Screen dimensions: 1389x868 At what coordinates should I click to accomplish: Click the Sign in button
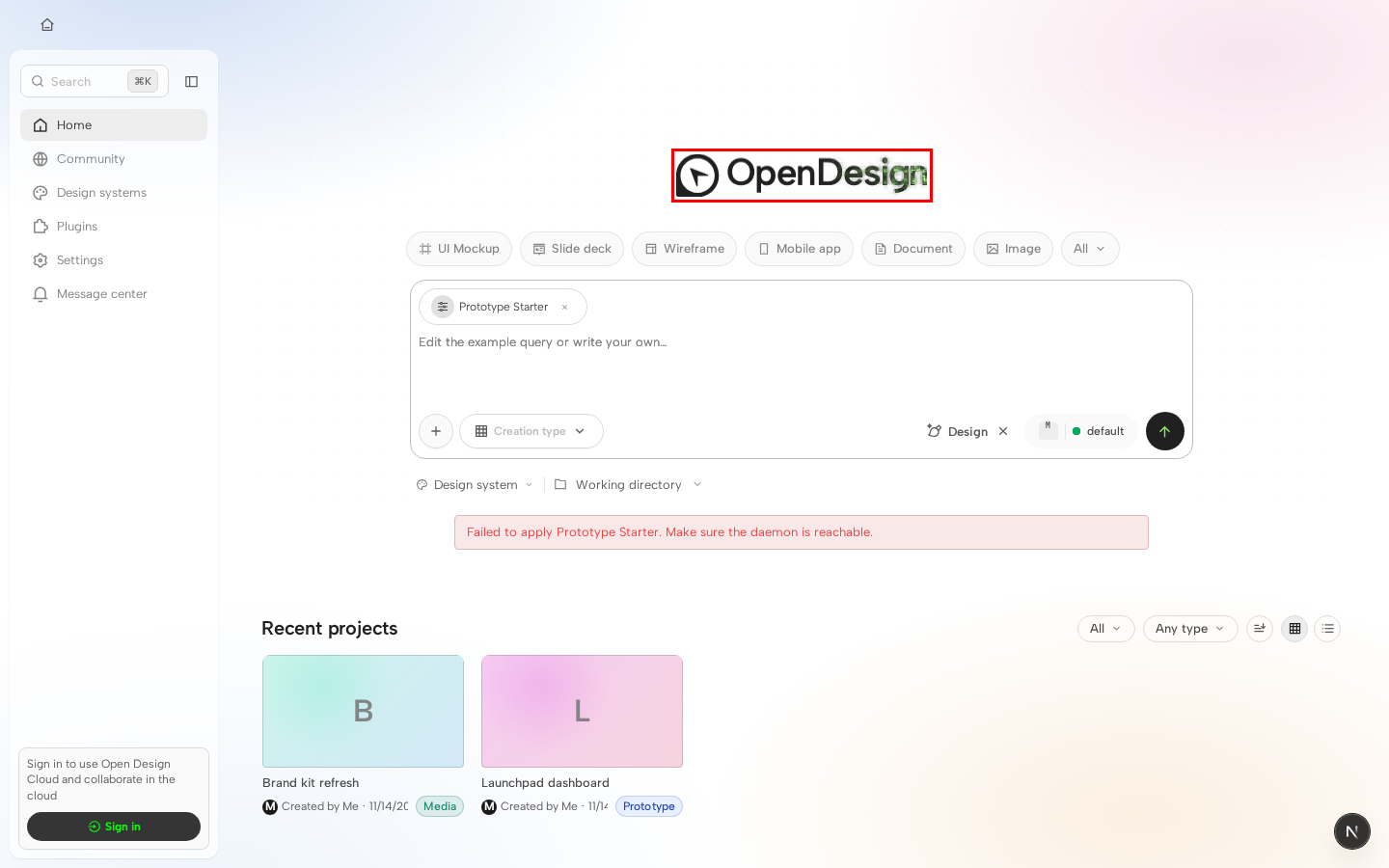point(114,827)
